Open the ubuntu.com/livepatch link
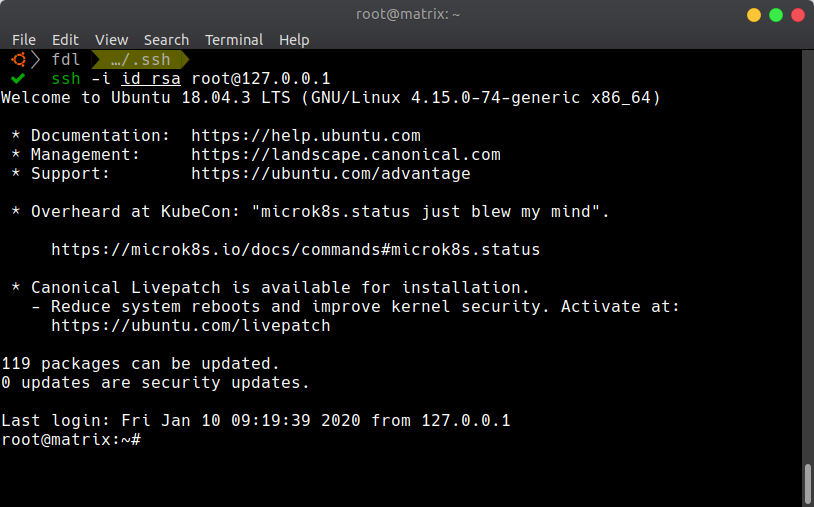 coord(191,325)
